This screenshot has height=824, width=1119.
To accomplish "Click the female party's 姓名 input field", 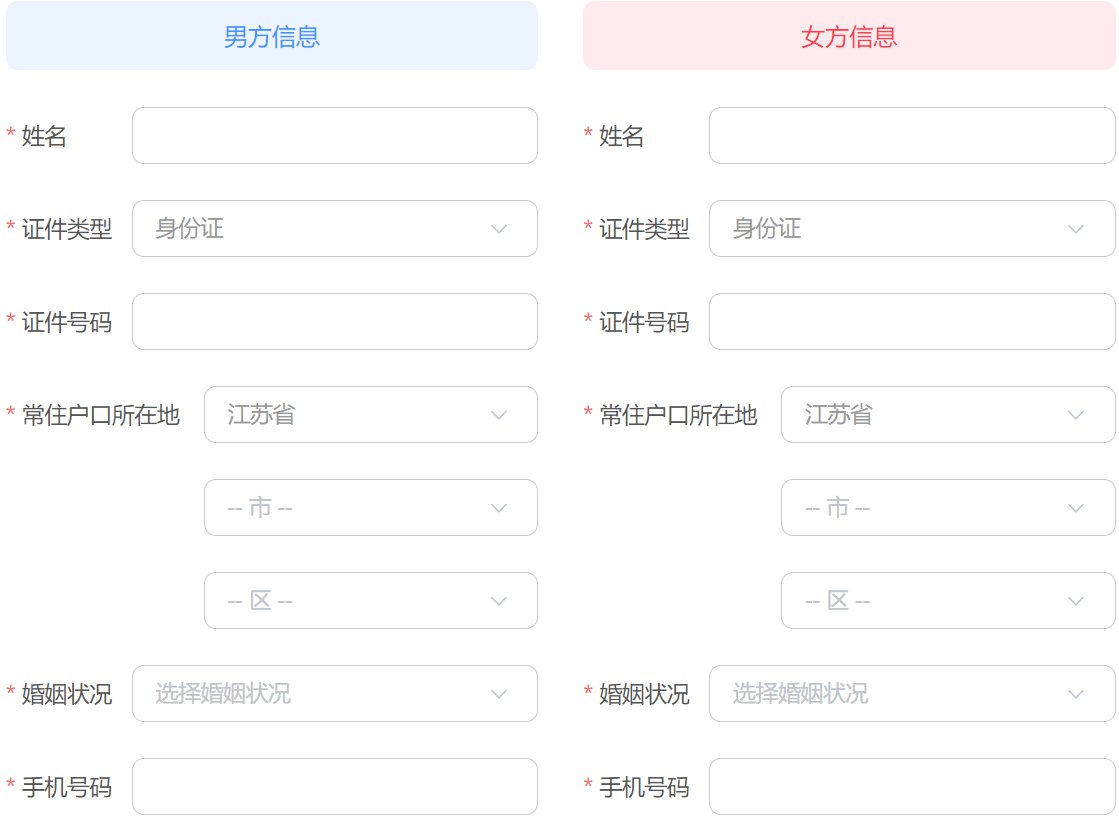I will pyautogui.click(x=911, y=136).
